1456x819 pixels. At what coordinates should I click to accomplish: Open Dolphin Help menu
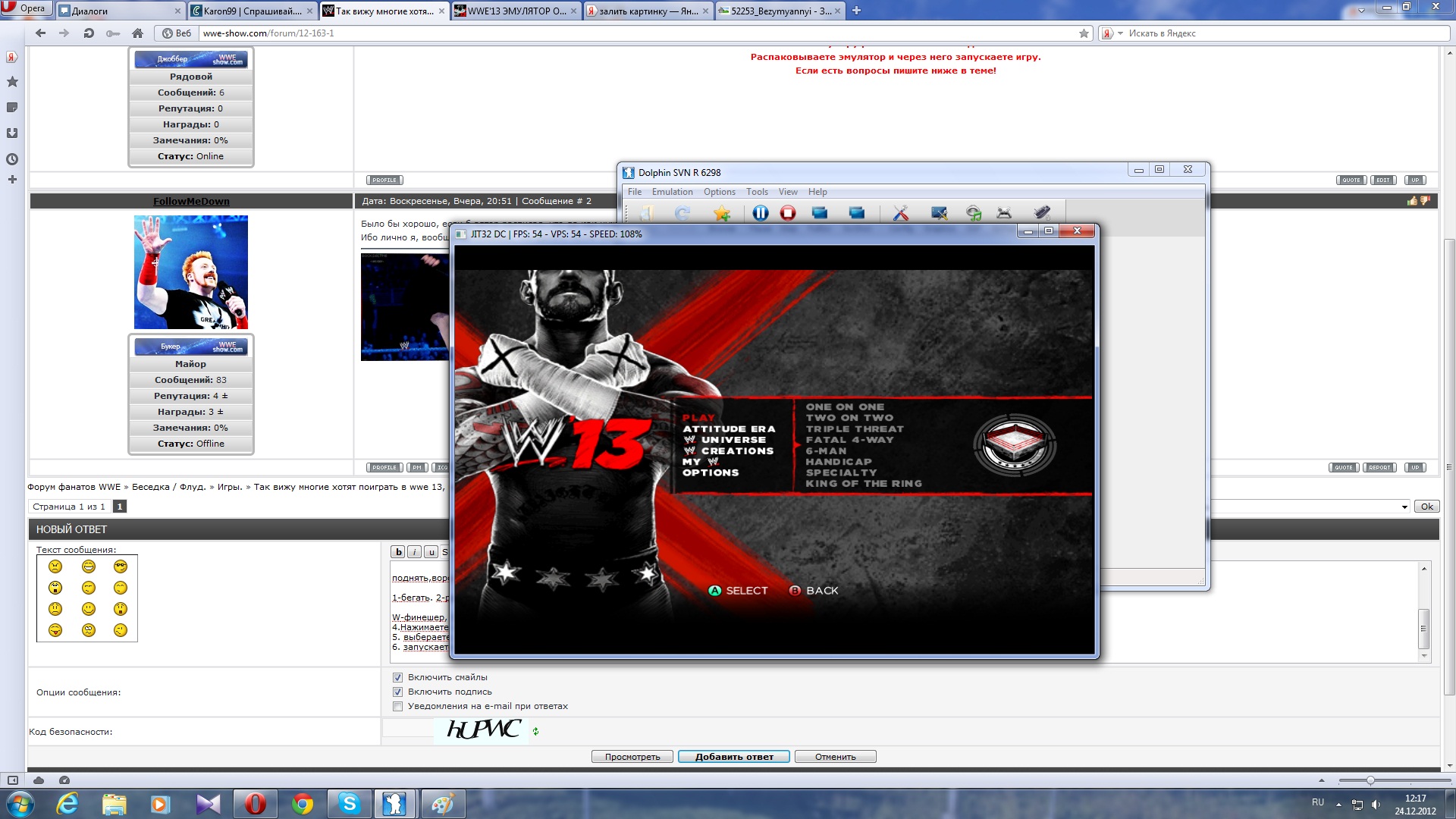click(x=817, y=192)
